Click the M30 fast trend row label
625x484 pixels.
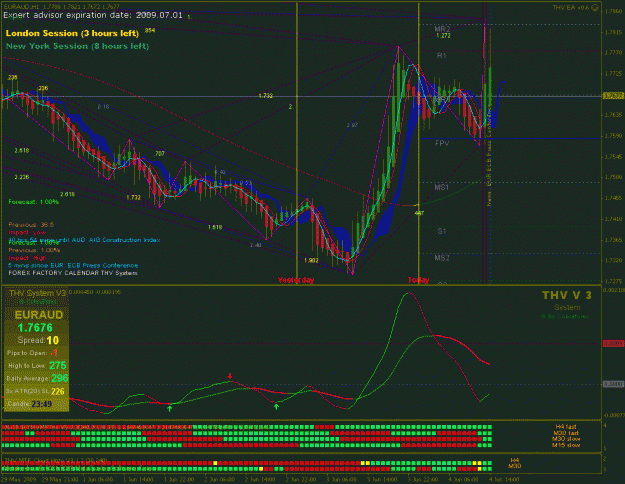pyautogui.click(x=566, y=433)
